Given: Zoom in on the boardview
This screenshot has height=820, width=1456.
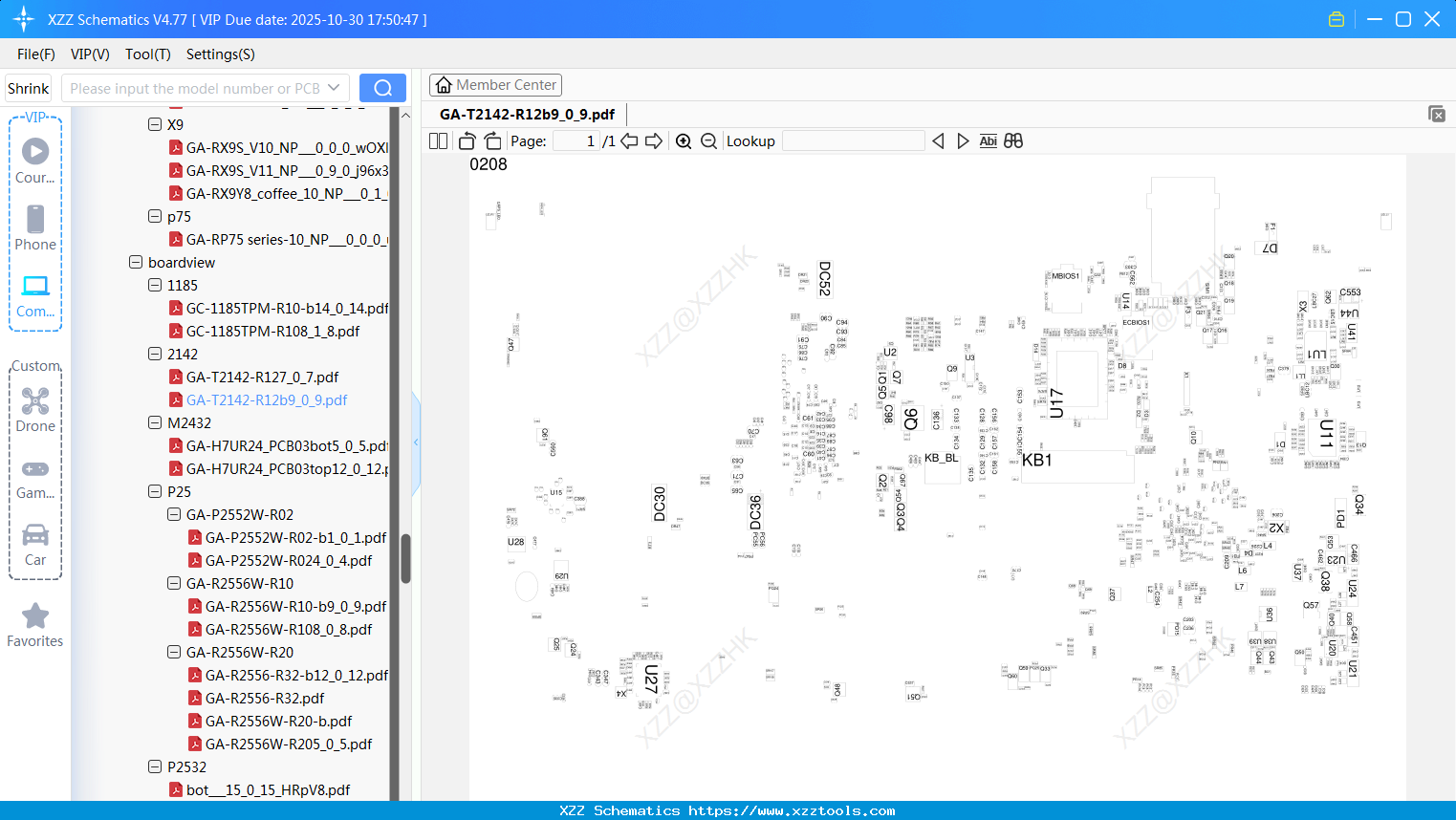Looking at the screenshot, I should [684, 140].
